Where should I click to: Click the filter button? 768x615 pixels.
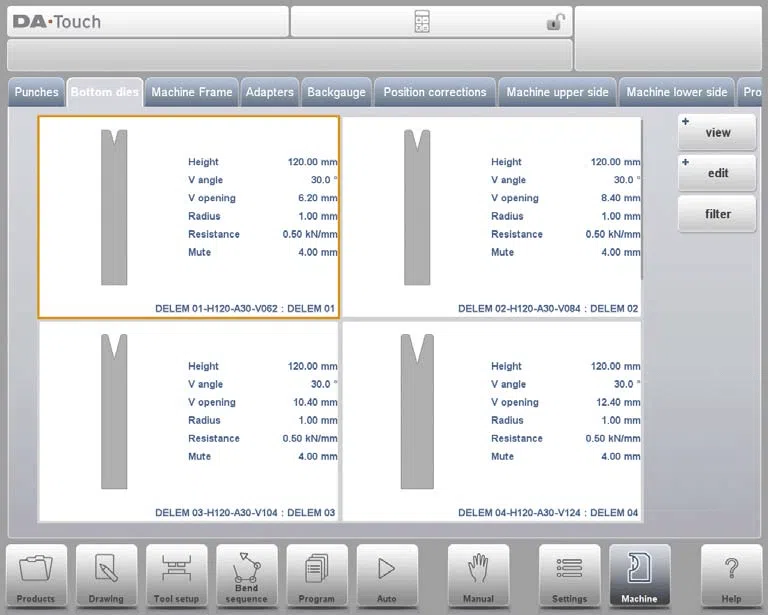(717, 214)
